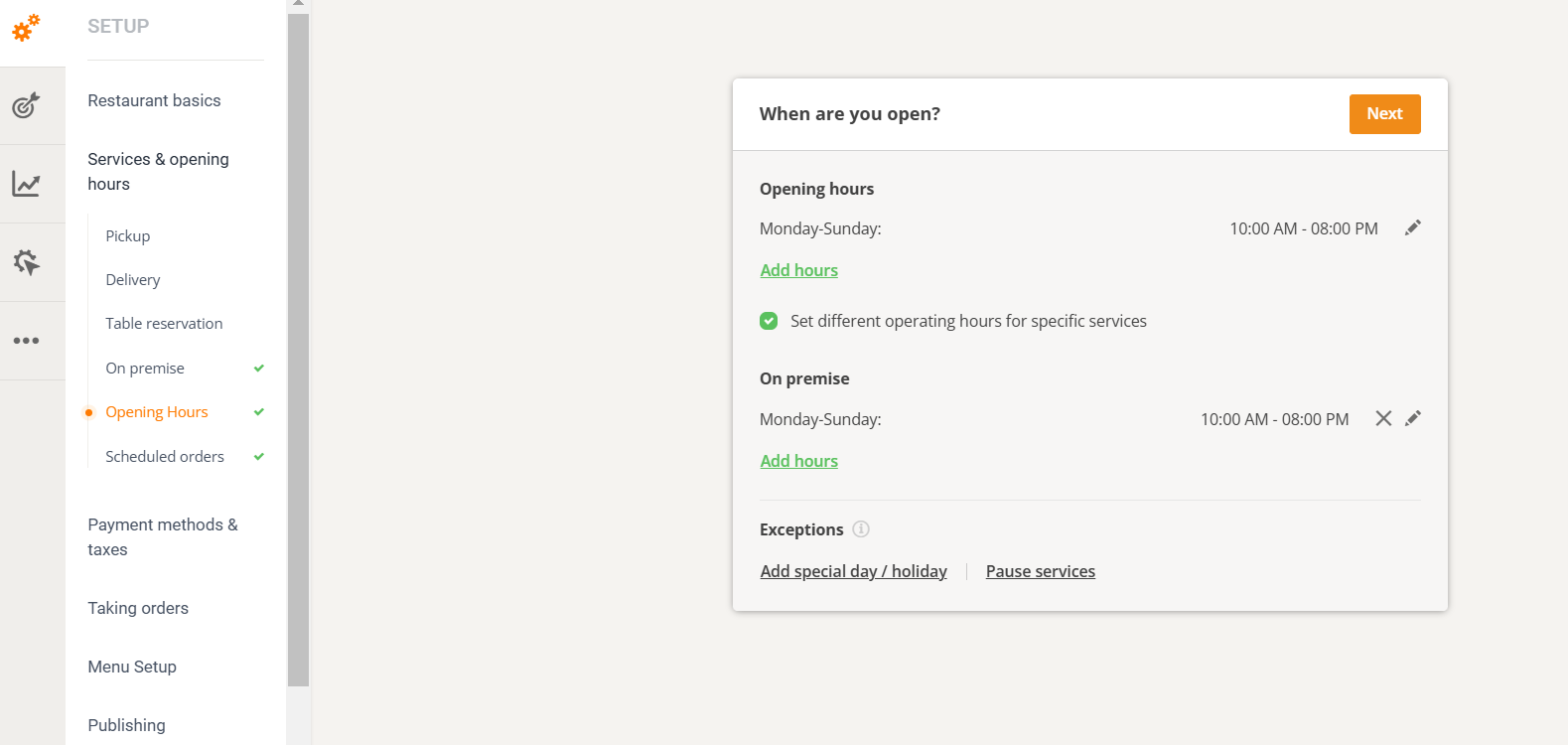Click Add hours under Opening hours
The height and width of the screenshot is (745, 1568).
pyautogui.click(x=798, y=270)
